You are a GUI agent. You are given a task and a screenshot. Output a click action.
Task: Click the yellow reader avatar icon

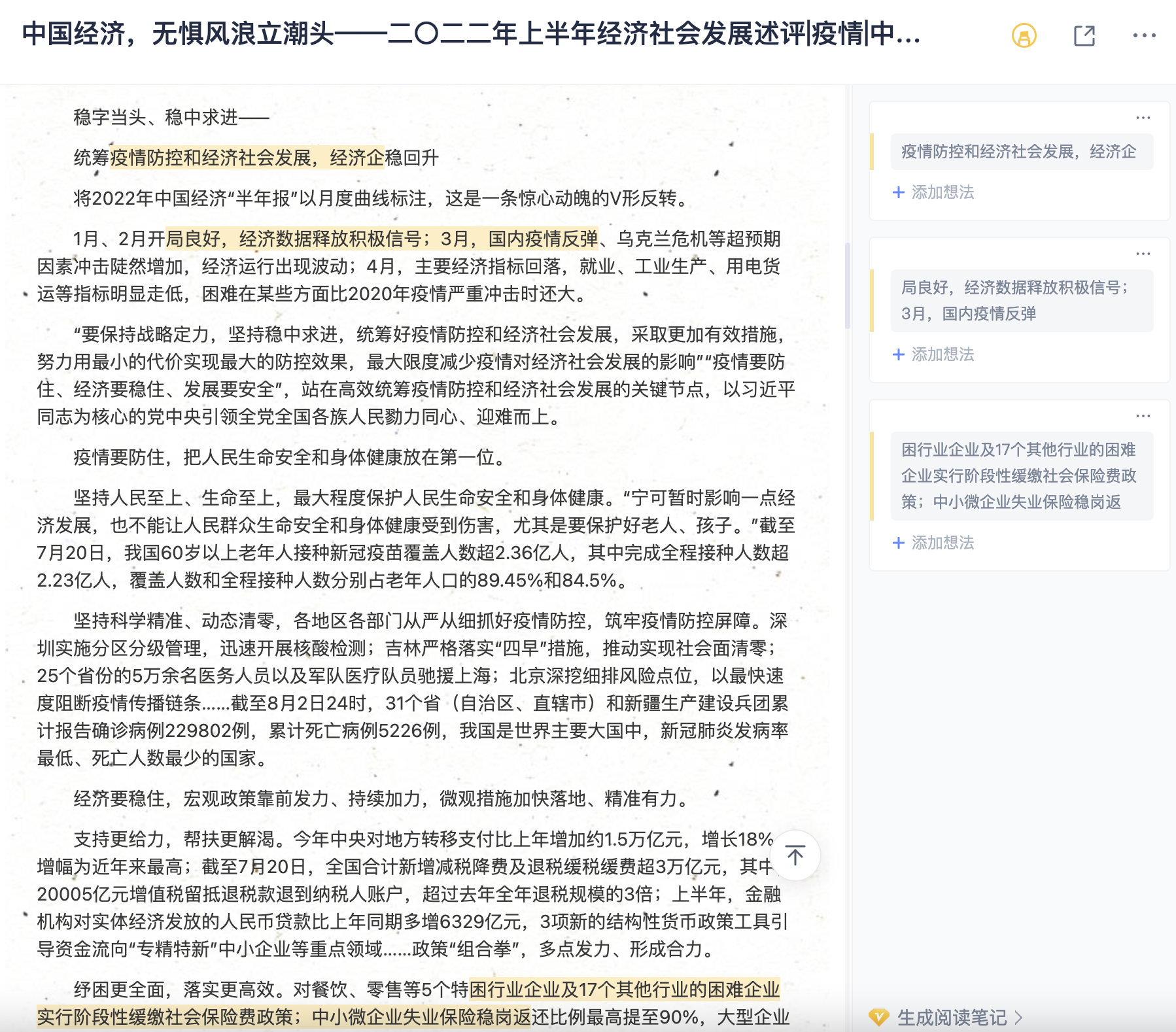tap(1024, 35)
